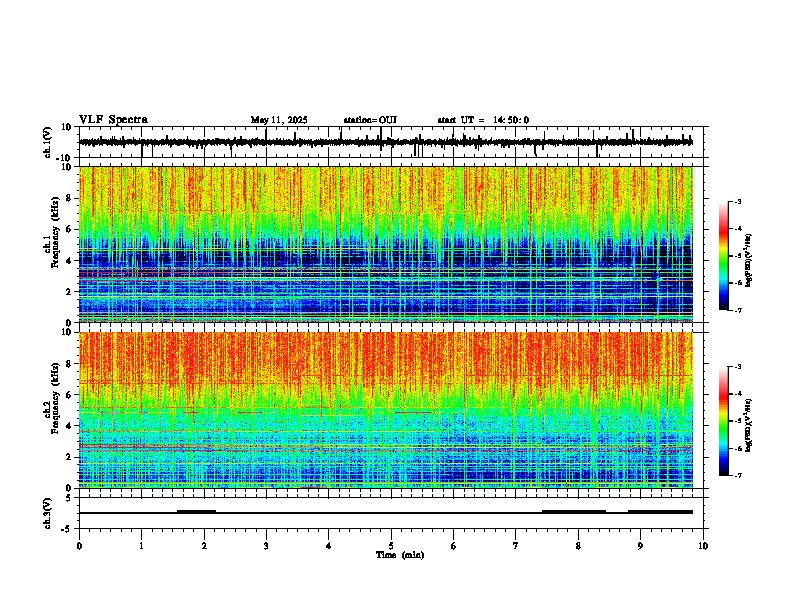Click the ch.1(V) waveform trace panel
The image size is (792, 612).
pos(393,142)
